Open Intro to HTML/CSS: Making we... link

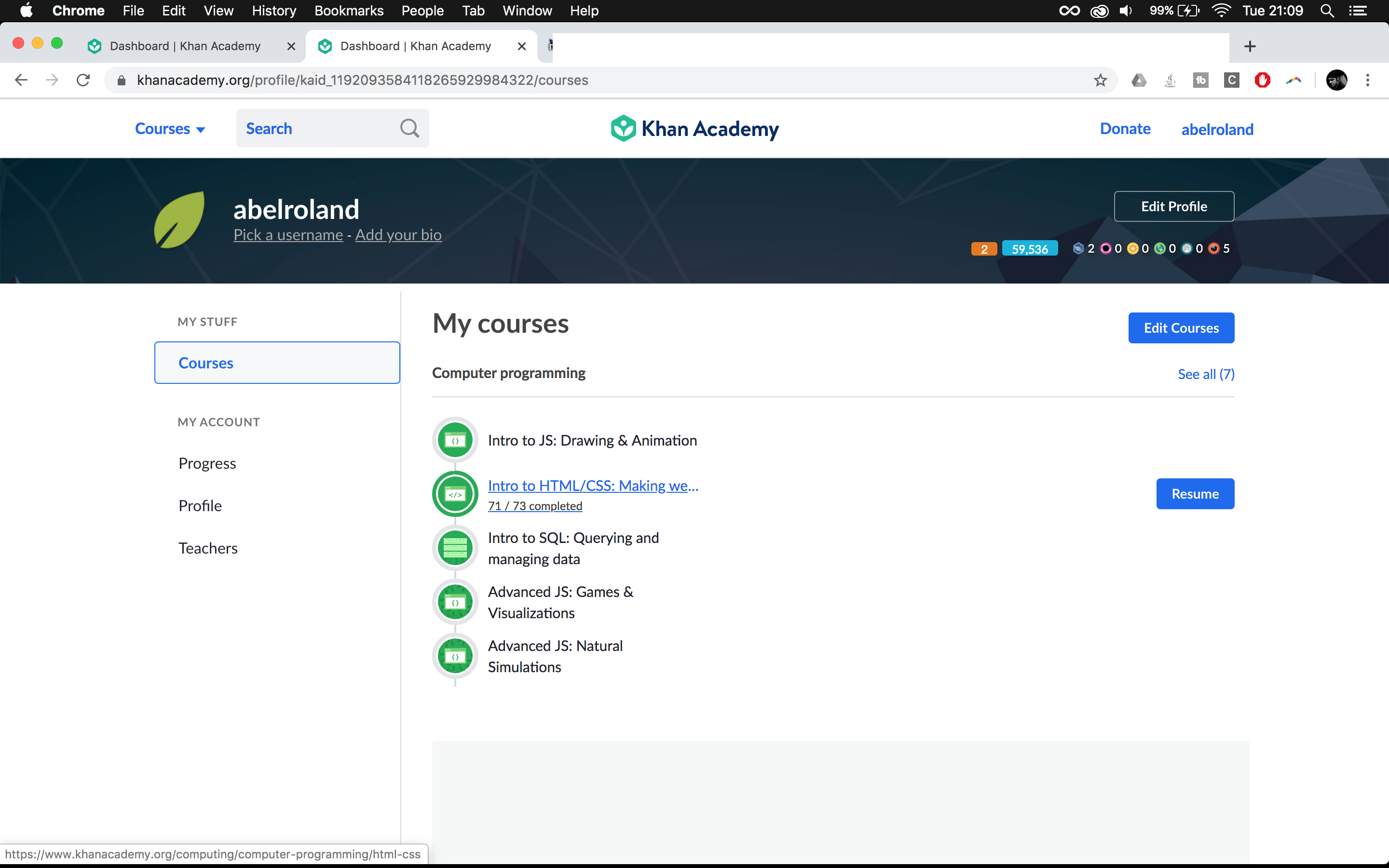(x=593, y=486)
